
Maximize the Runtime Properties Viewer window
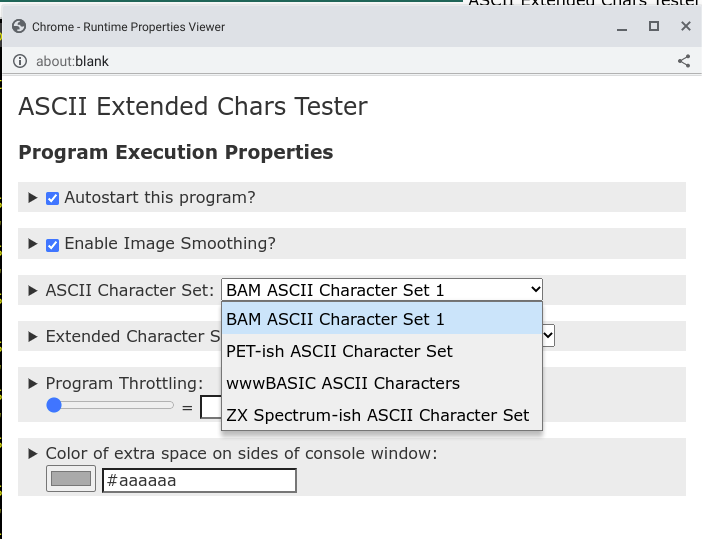[x=654, y=26]
